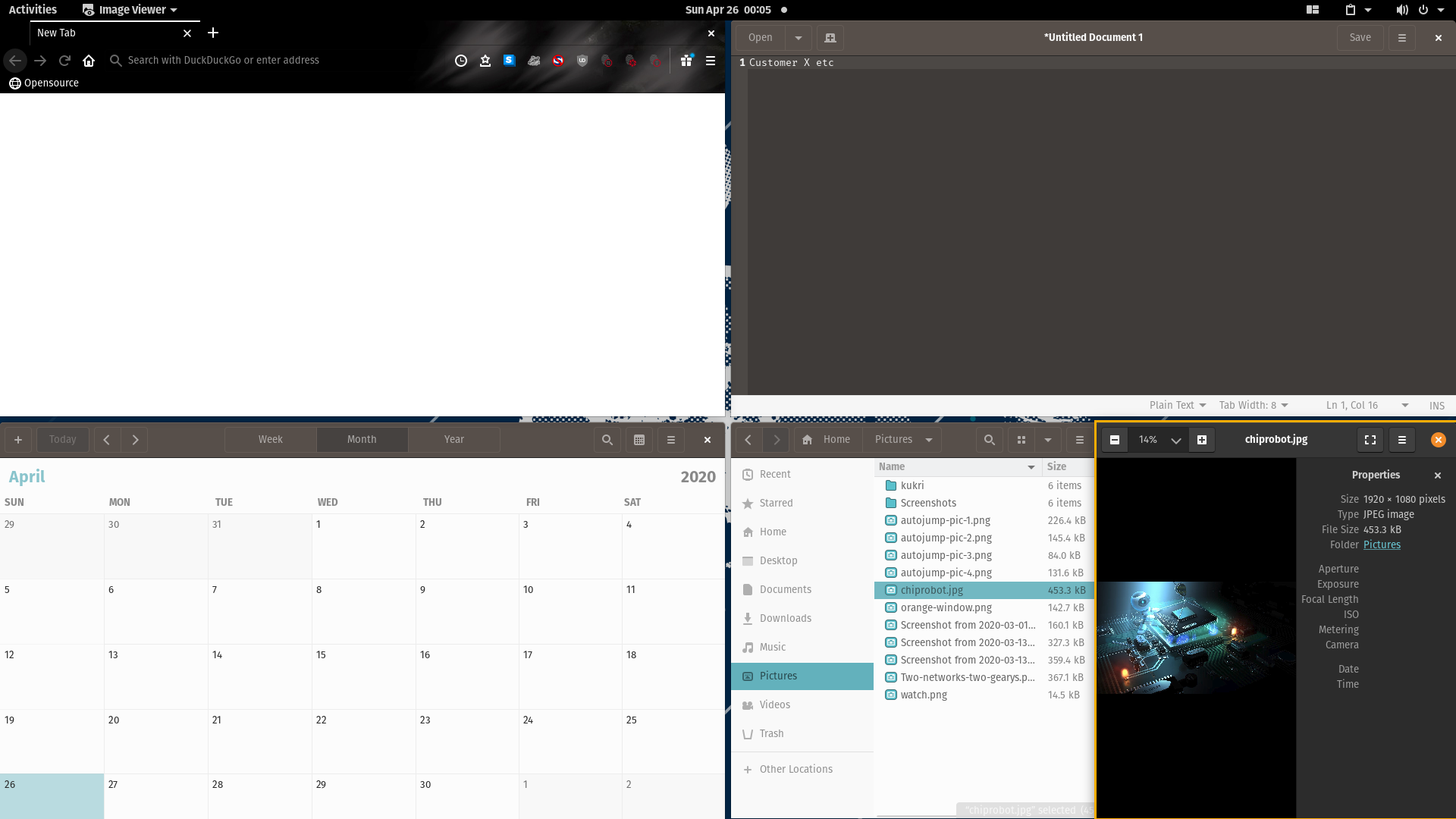Open the file manager search icon
Image resolution: width=1456 pixels, height=819 pixels.
point(989,440)
